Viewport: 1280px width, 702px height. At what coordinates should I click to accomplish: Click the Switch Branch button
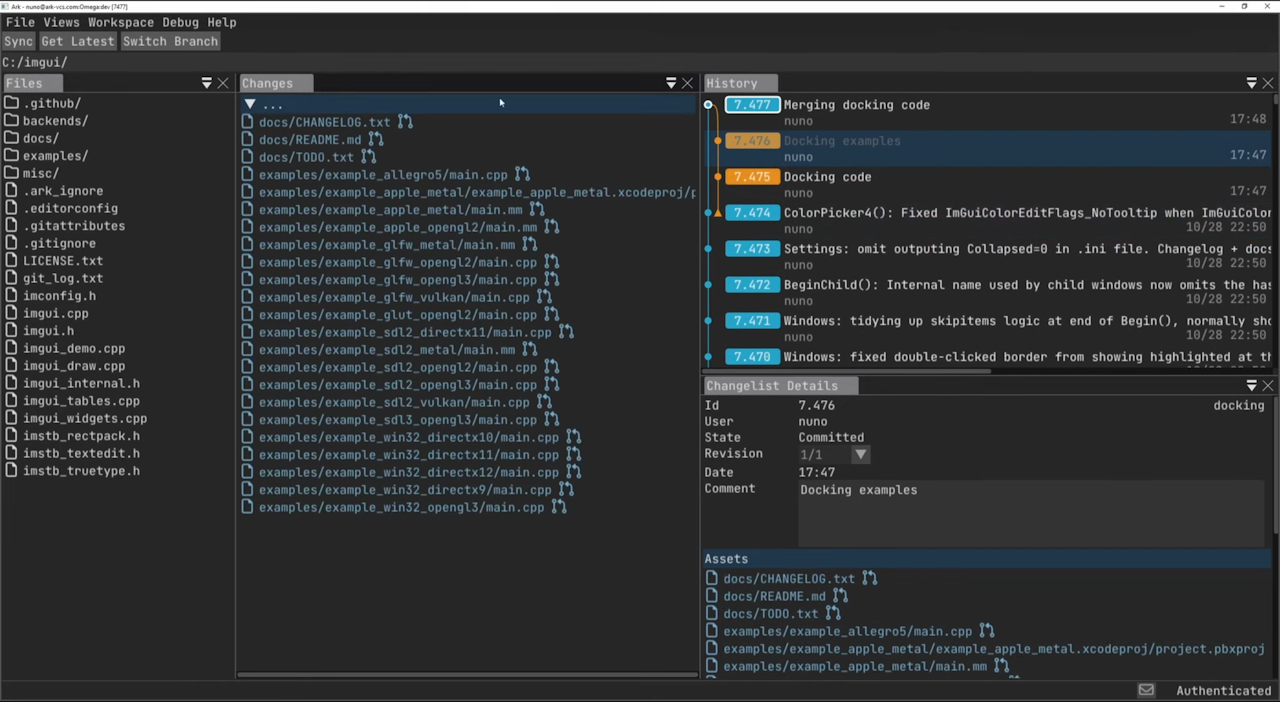tap(170, 41)
